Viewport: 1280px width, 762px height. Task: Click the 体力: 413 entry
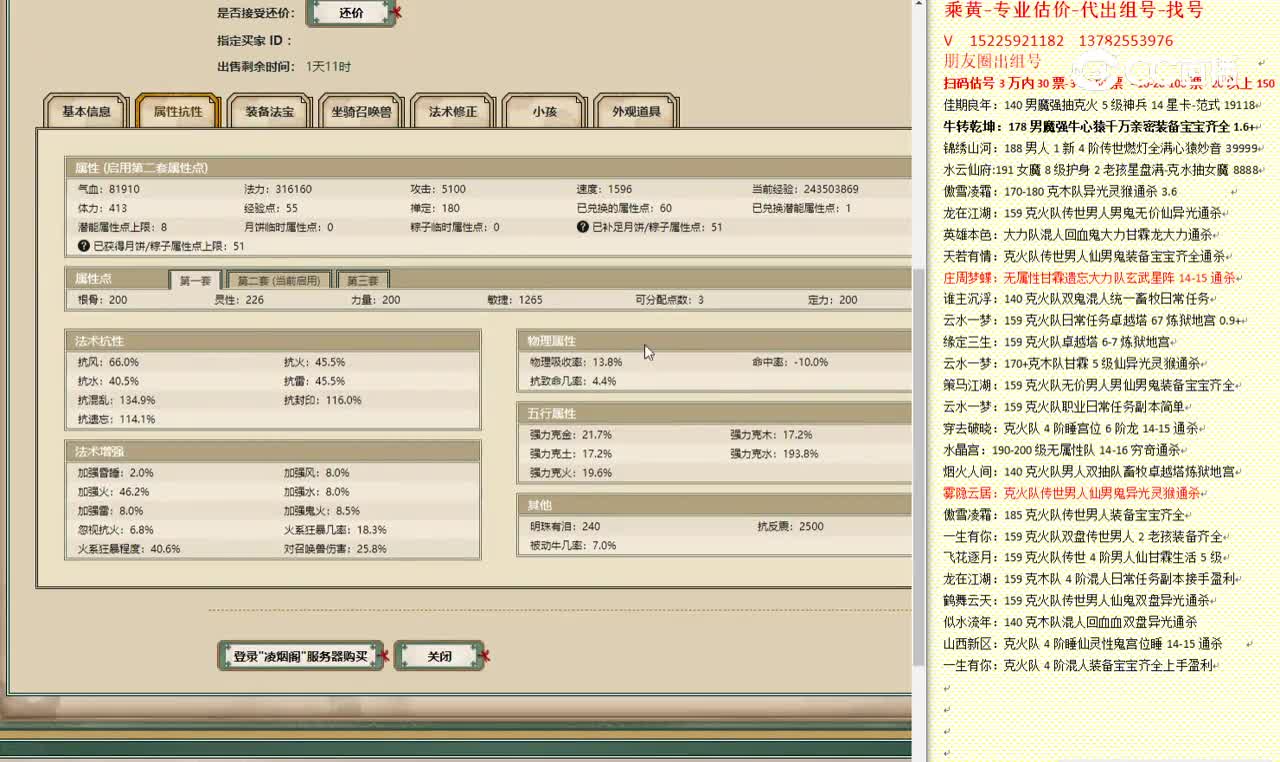[102, 208]
